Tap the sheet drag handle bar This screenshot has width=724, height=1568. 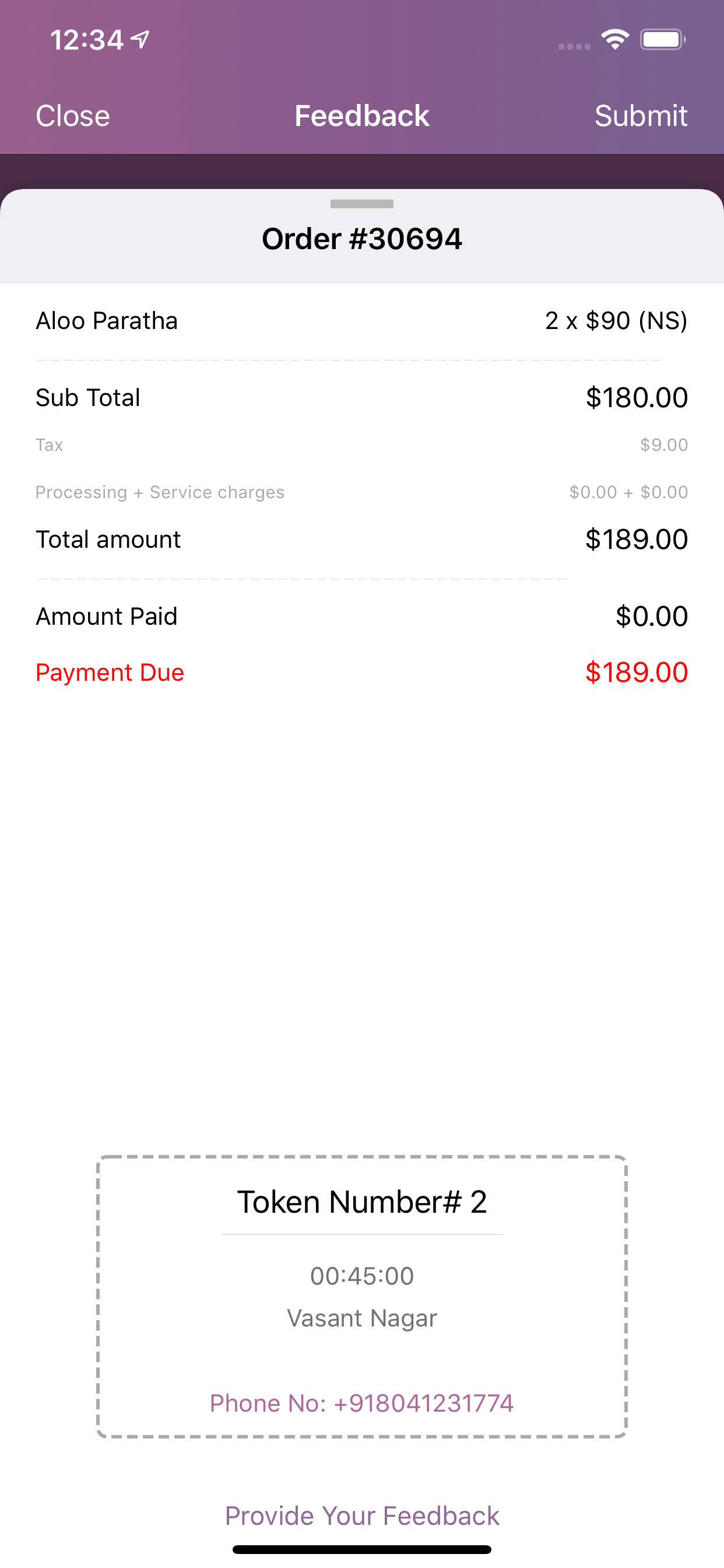click(362, 204)
